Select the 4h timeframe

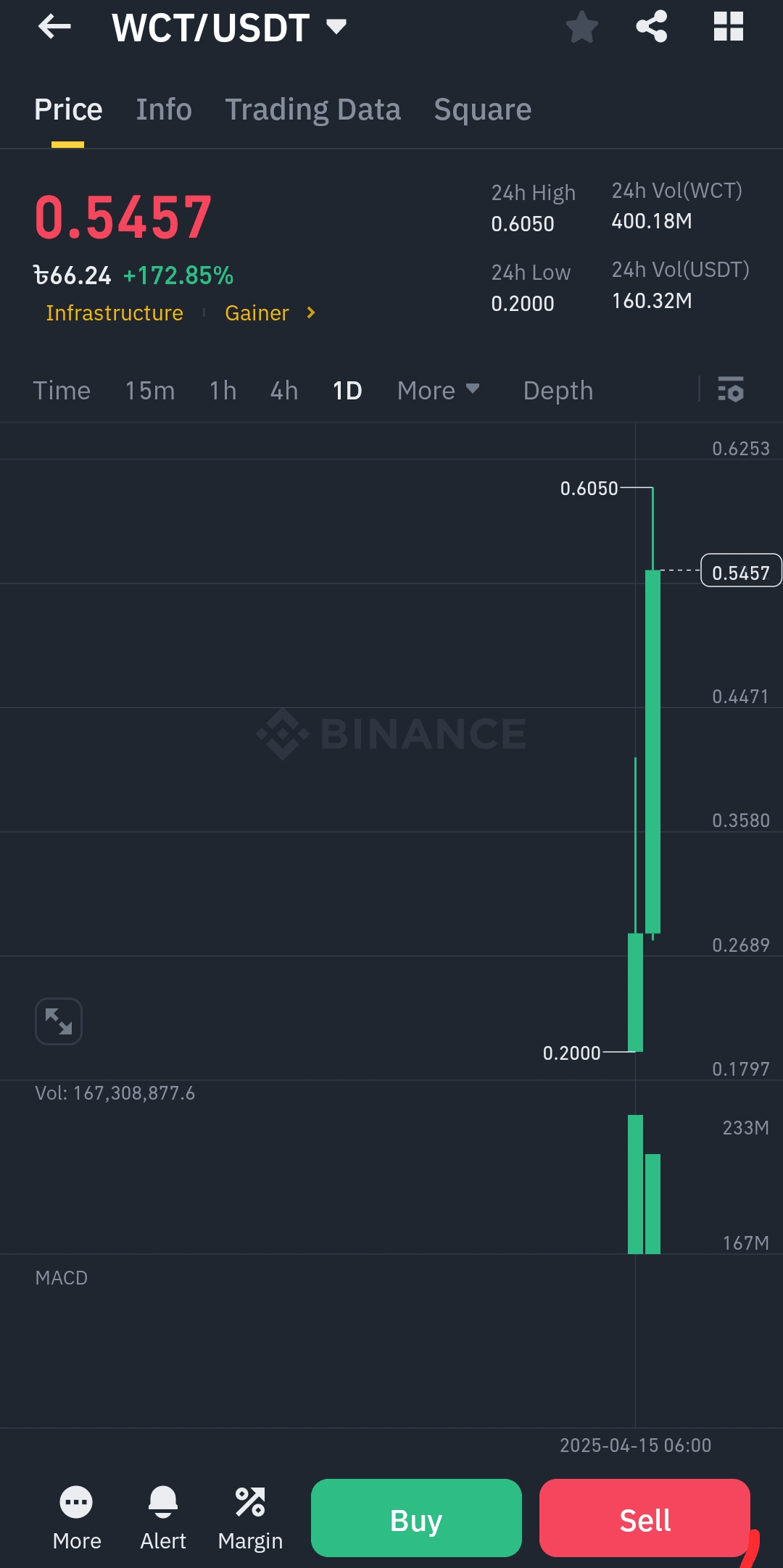[x=284, y=391]
